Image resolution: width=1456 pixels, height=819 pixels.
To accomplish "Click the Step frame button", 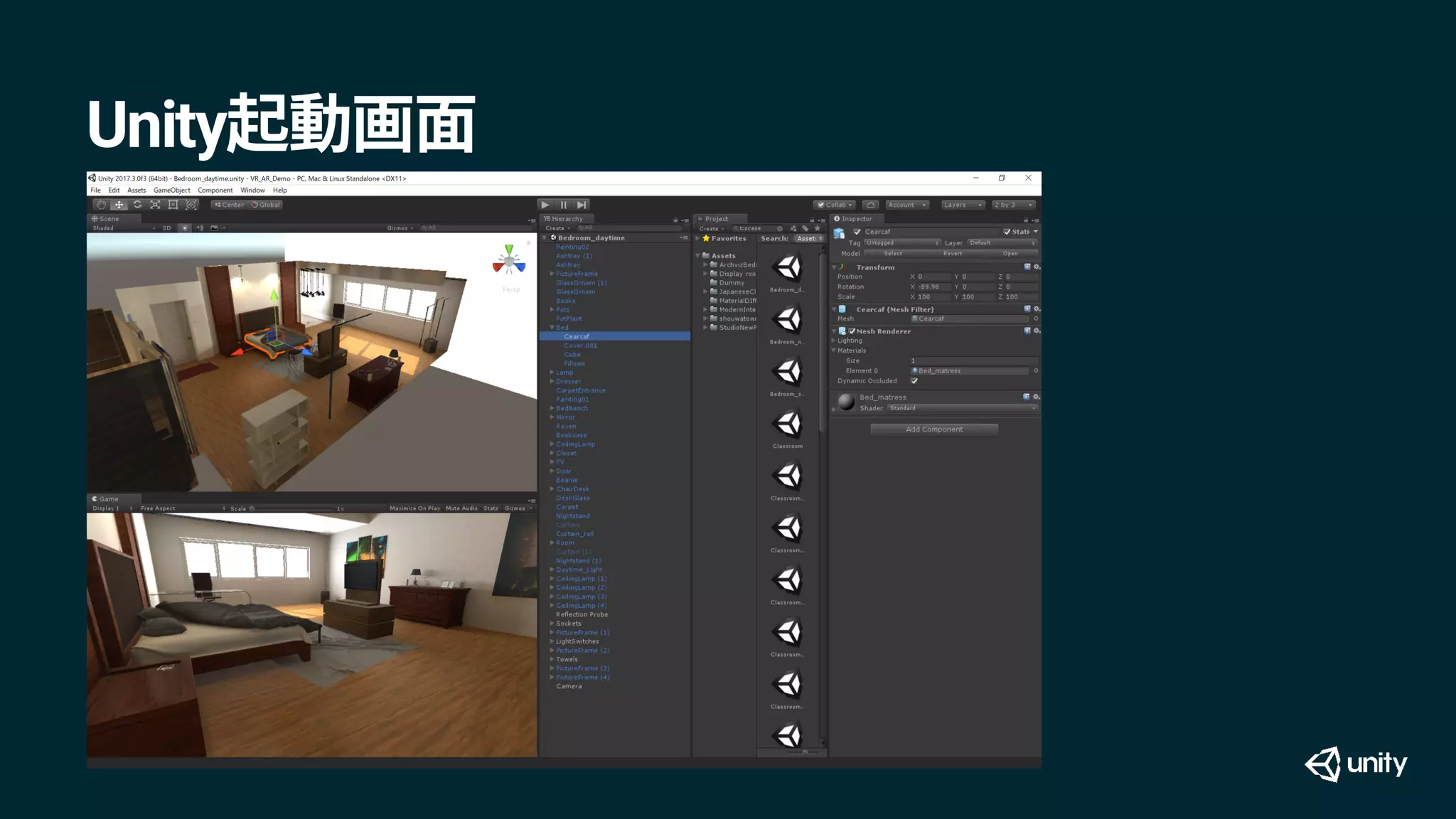I will point(582,205).
